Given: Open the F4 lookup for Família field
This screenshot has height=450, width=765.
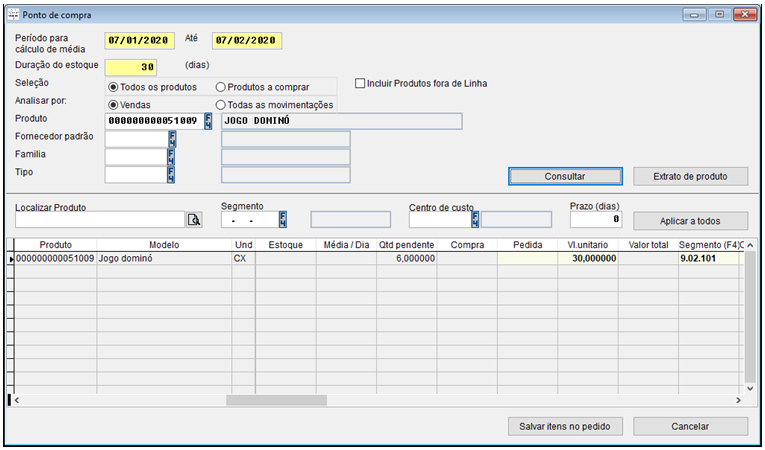Looking at the screenshot, I should tap(171, 156).
